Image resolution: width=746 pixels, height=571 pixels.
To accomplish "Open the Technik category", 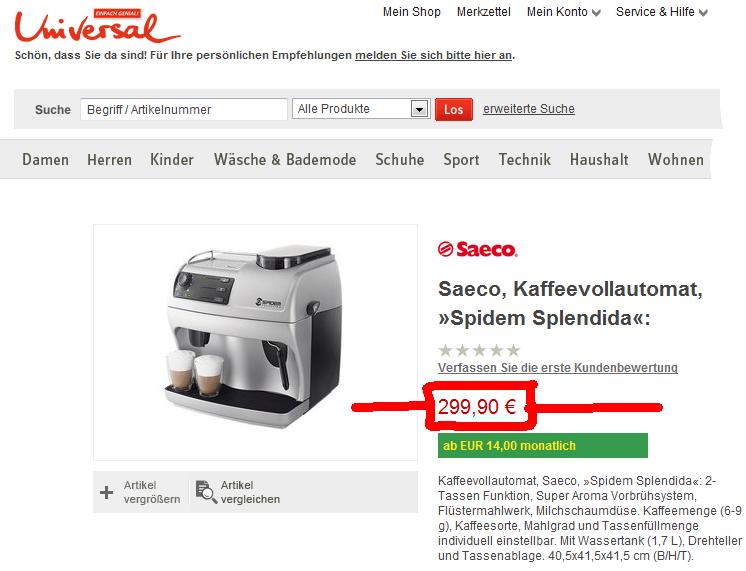I will pos(524,159).
